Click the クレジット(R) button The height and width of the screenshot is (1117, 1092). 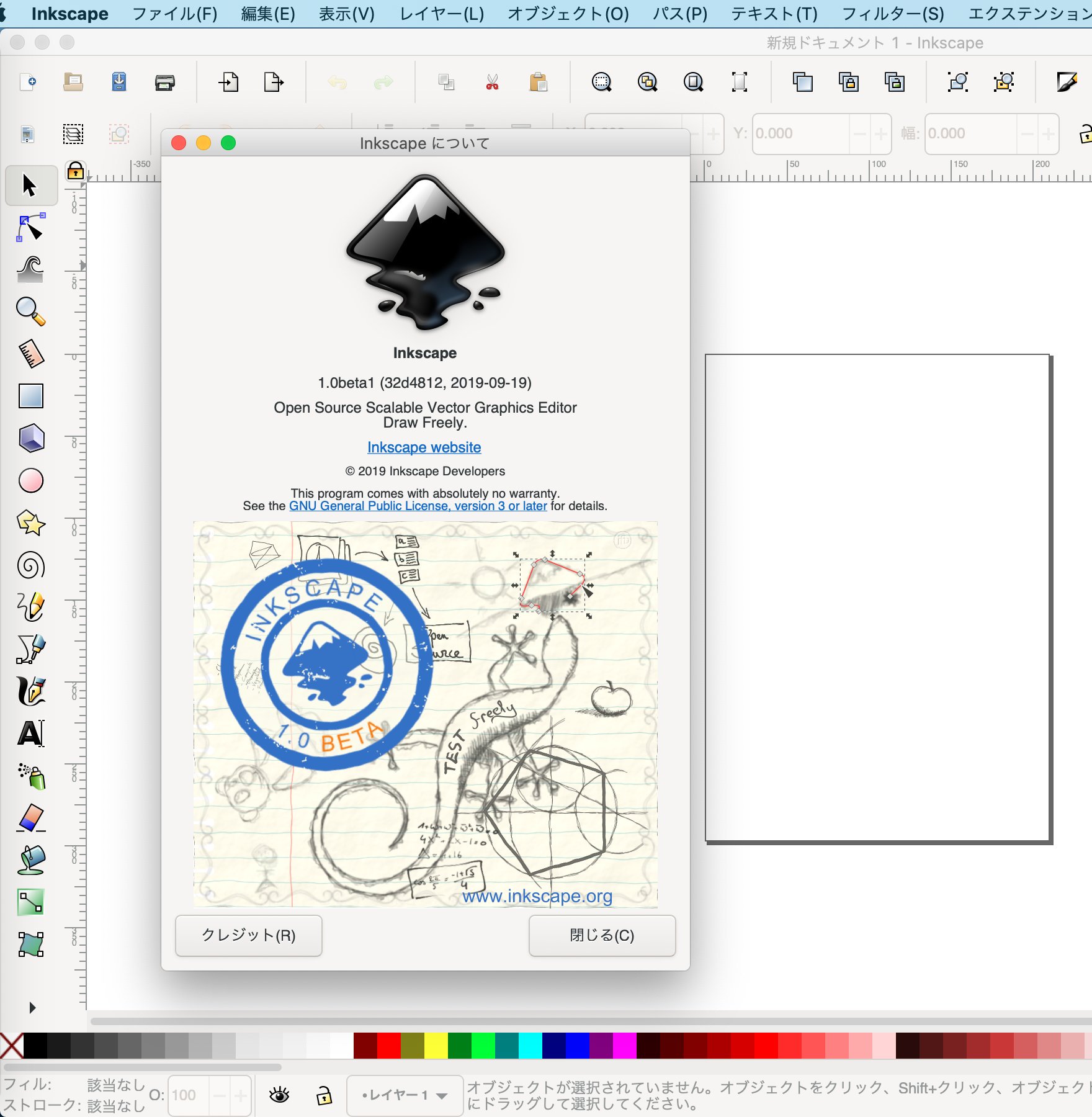[249, 935]
